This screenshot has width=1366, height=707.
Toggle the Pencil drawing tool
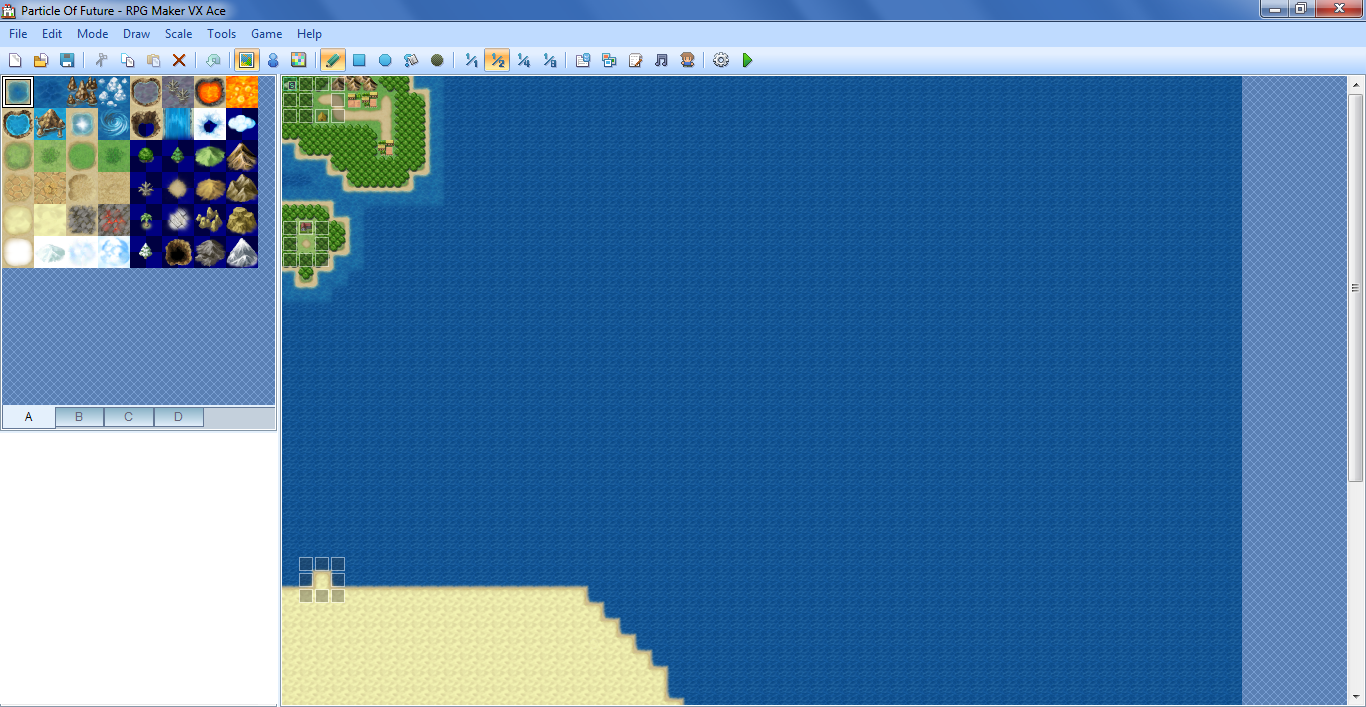[333, 60]
